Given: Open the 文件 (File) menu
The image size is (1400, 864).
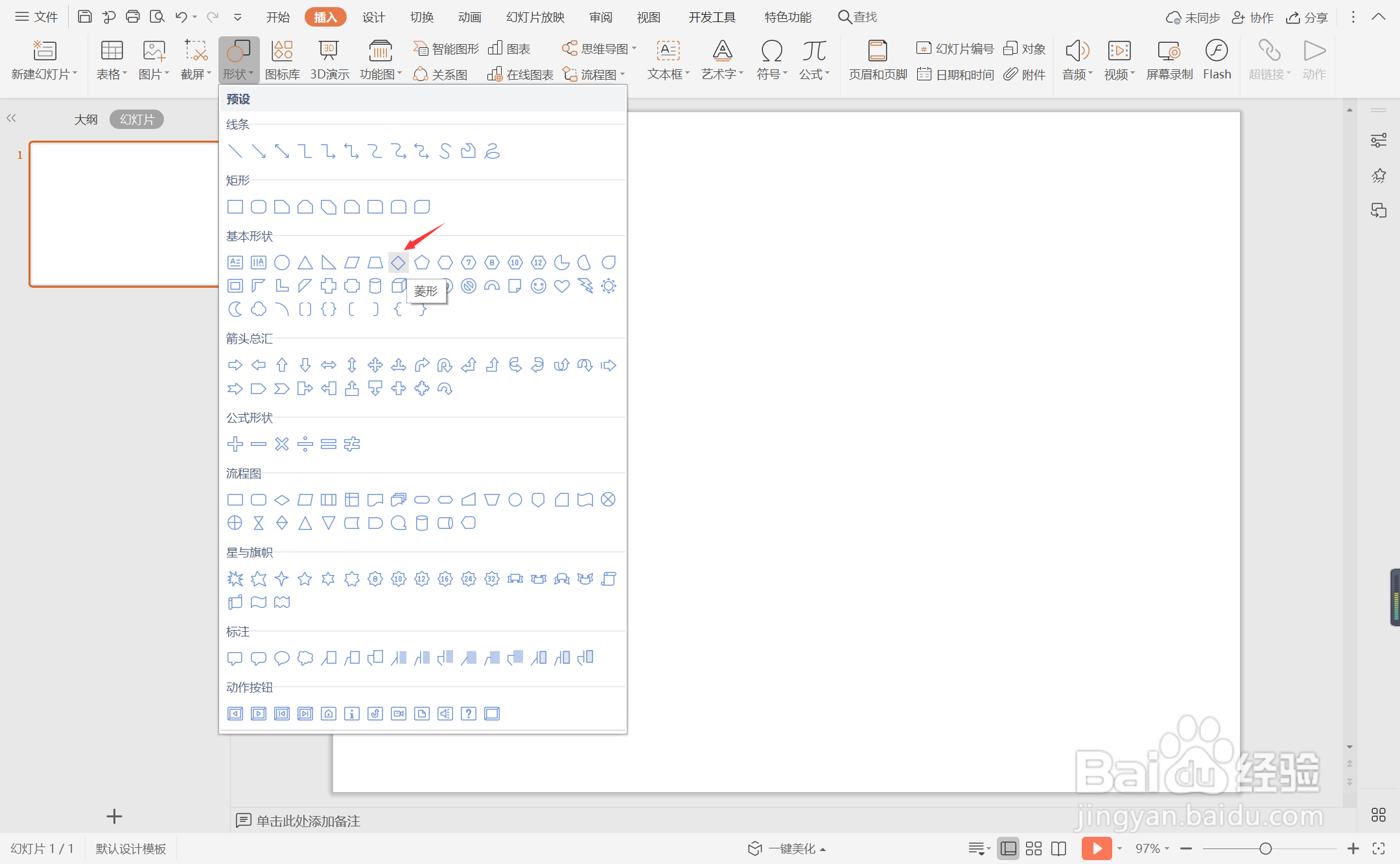Looking at the screenshot, I should click(36, 17).
